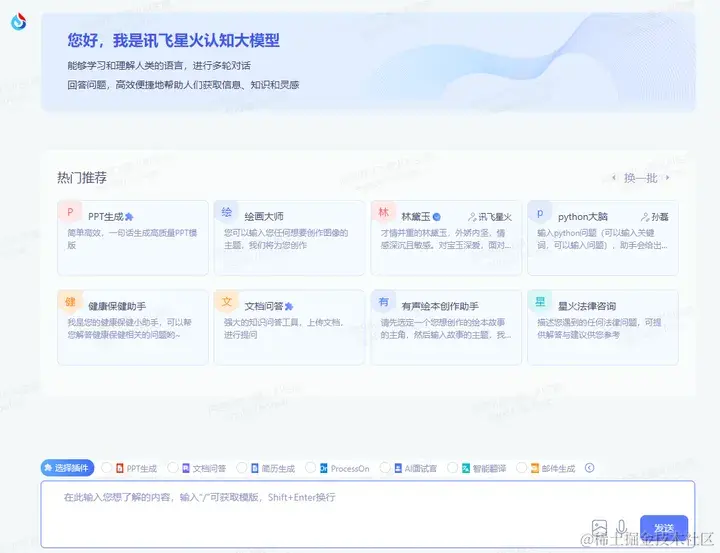The image size is (720, 553).
Task: Collapse the plugin bar with circled arrow
Action: pyautogui.click(x=590, y=468)
